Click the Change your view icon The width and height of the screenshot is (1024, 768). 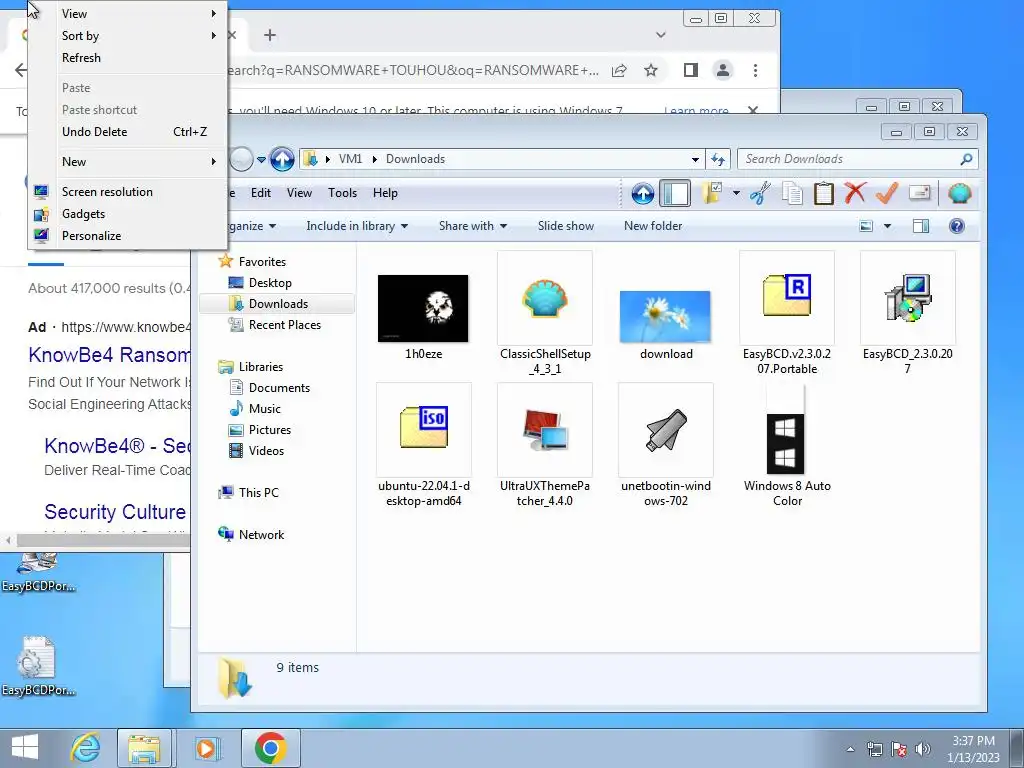[x=866, y=226]
